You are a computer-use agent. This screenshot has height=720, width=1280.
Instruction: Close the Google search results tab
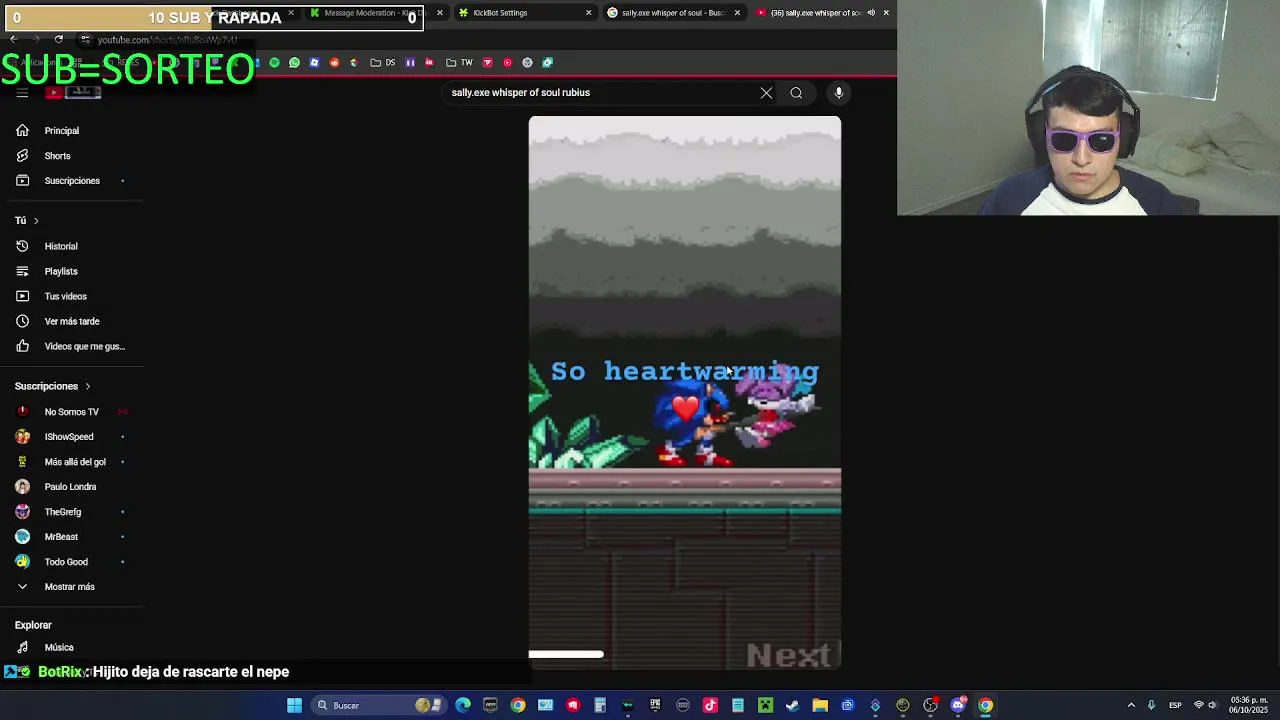(x=737, y=13)
